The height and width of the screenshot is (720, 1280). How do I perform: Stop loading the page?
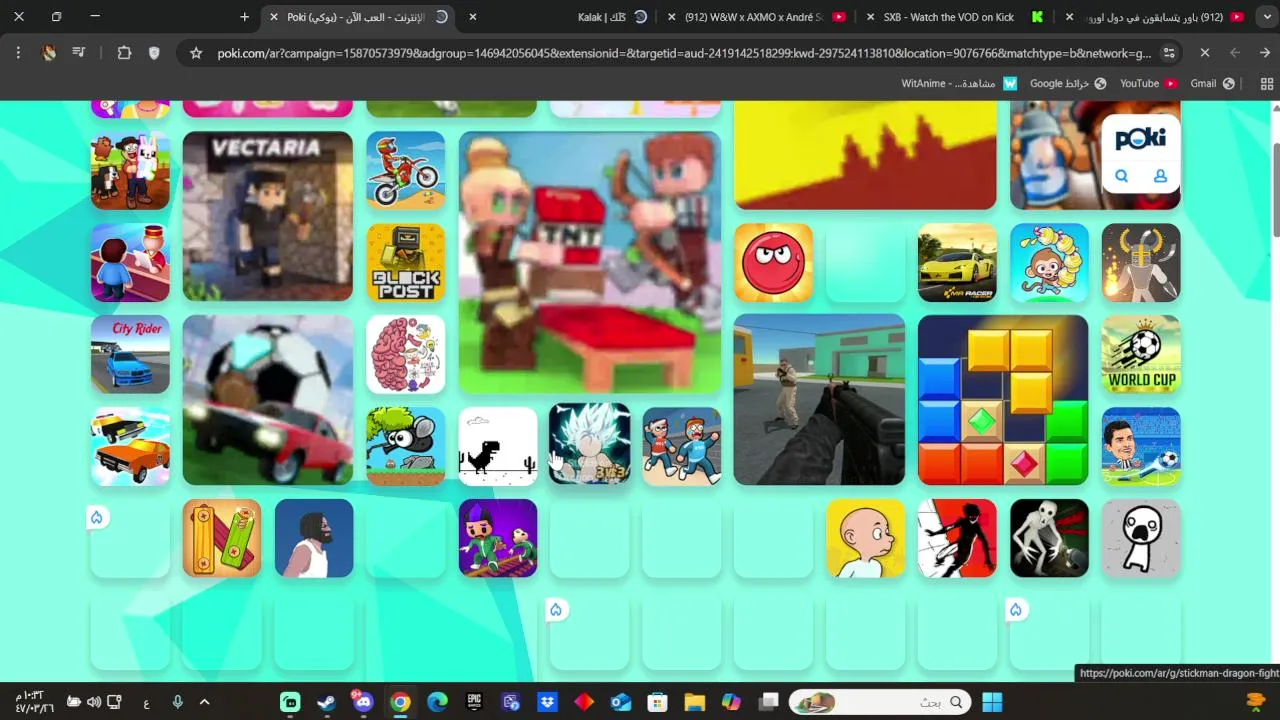point(1205,53)
